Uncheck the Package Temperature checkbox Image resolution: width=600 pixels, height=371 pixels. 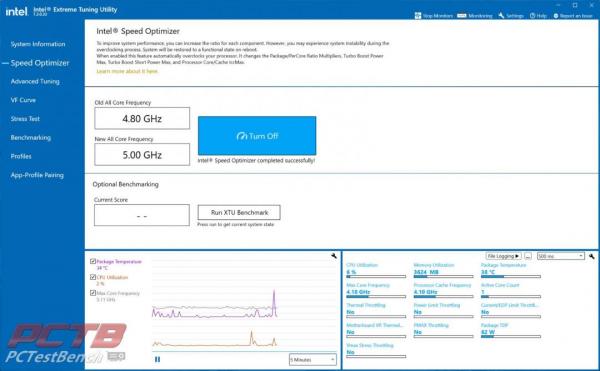(93, 261)
